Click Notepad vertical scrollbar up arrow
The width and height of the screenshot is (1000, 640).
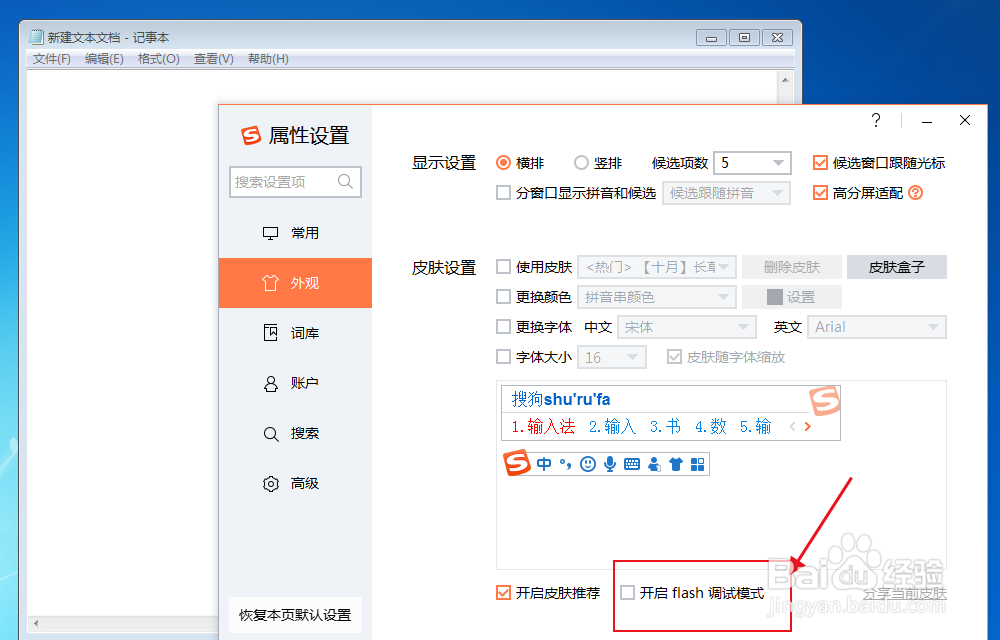pyautogui.click(x=785, y=80)
